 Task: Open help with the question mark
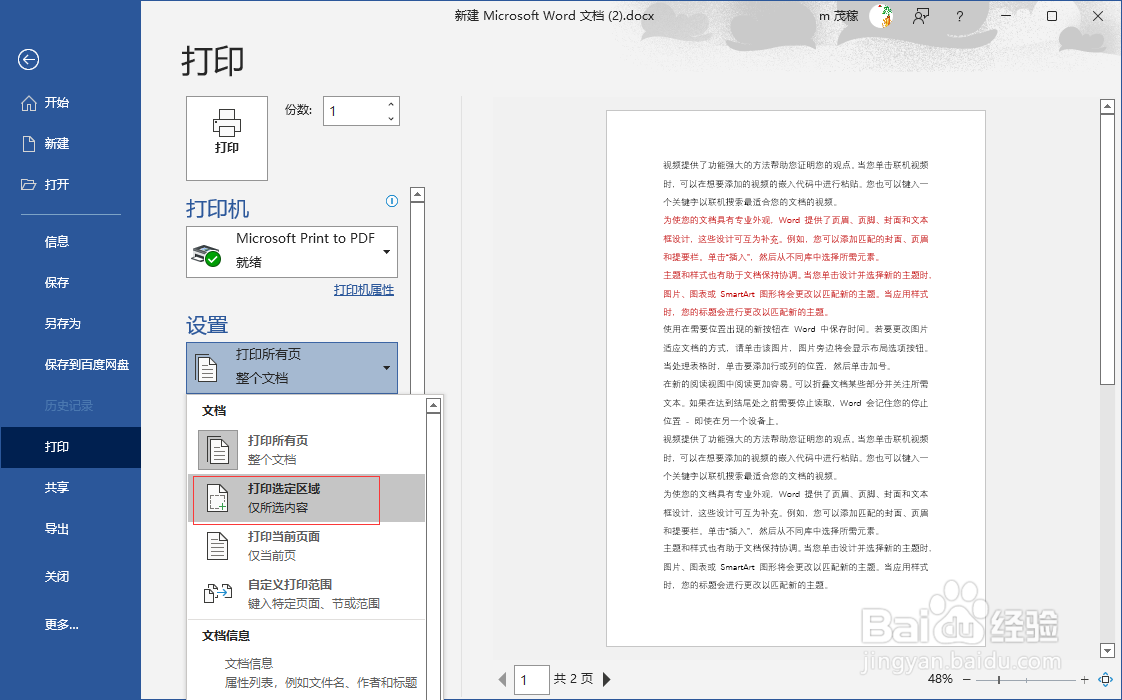[960, 16]
